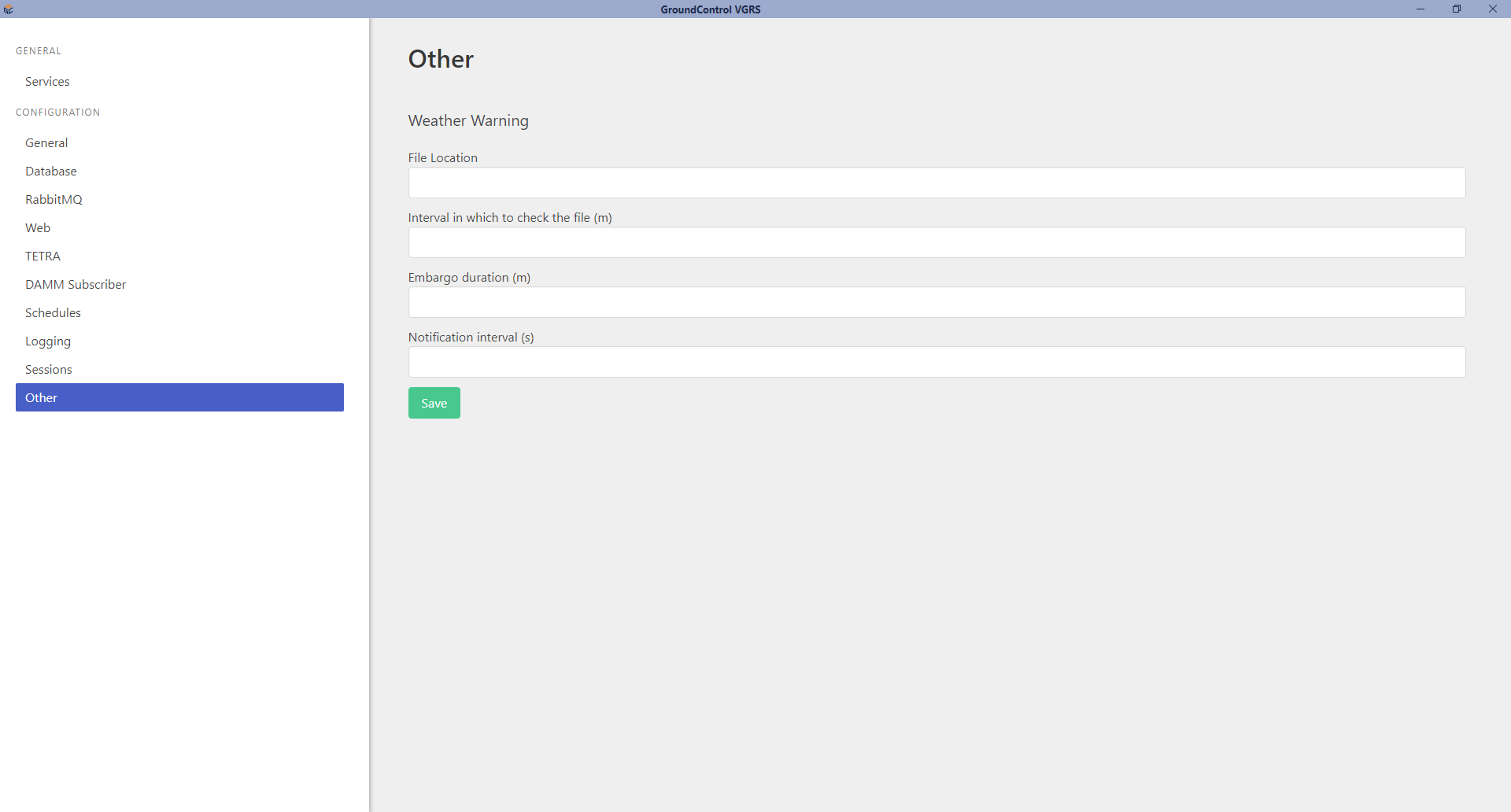This screenshot has width=1511, height=812.
Task: Select Sessions from configuration menu
Action: (x=49, y=370)
